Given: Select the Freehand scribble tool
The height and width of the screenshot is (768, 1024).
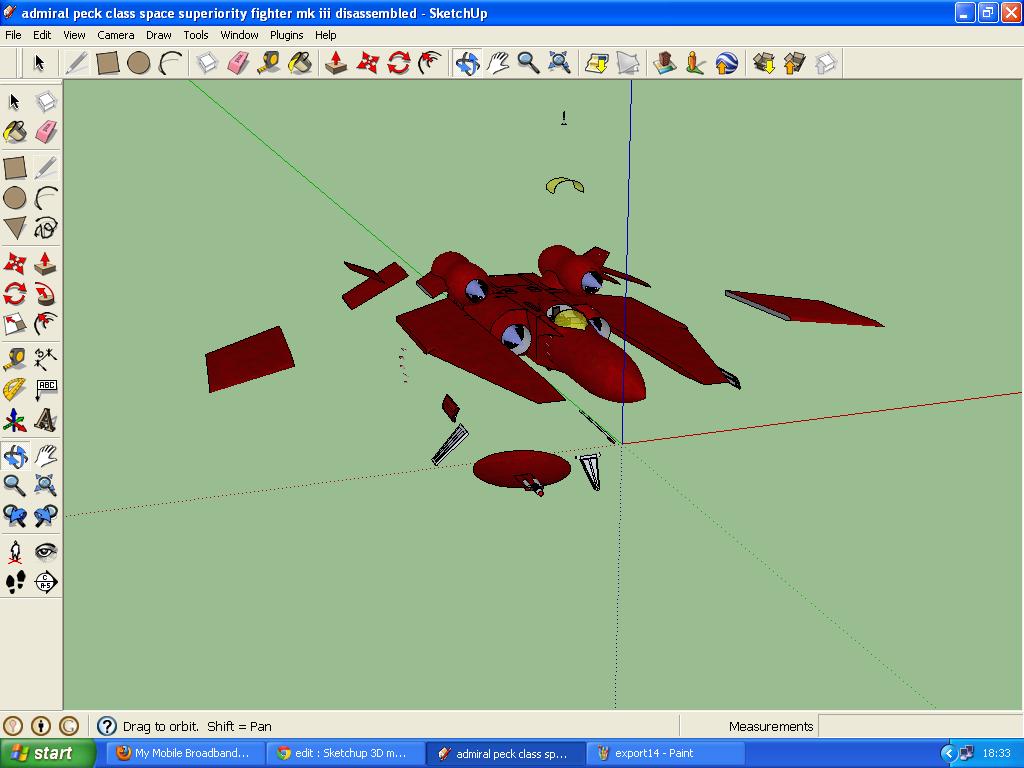Looking at the screenshot, I should [46, 228].
